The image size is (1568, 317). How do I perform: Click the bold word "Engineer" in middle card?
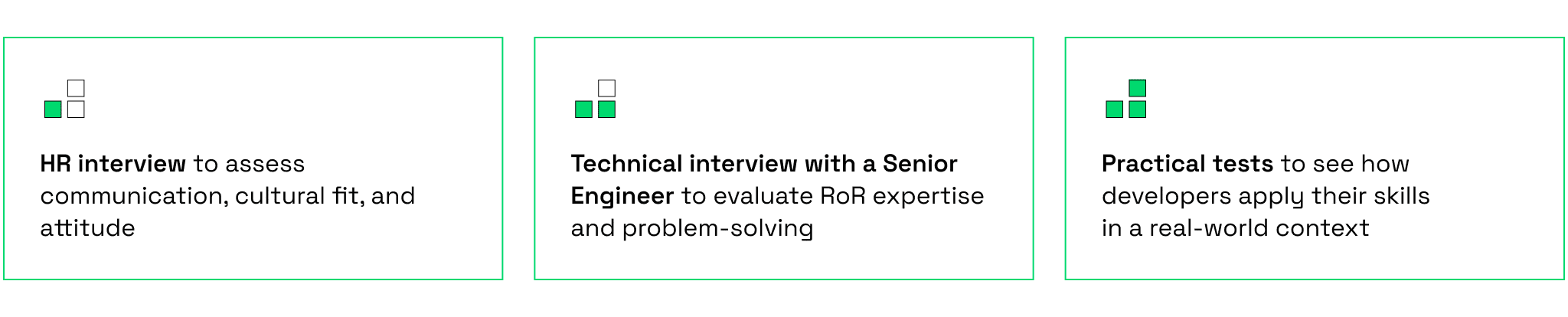click(622, 196)
